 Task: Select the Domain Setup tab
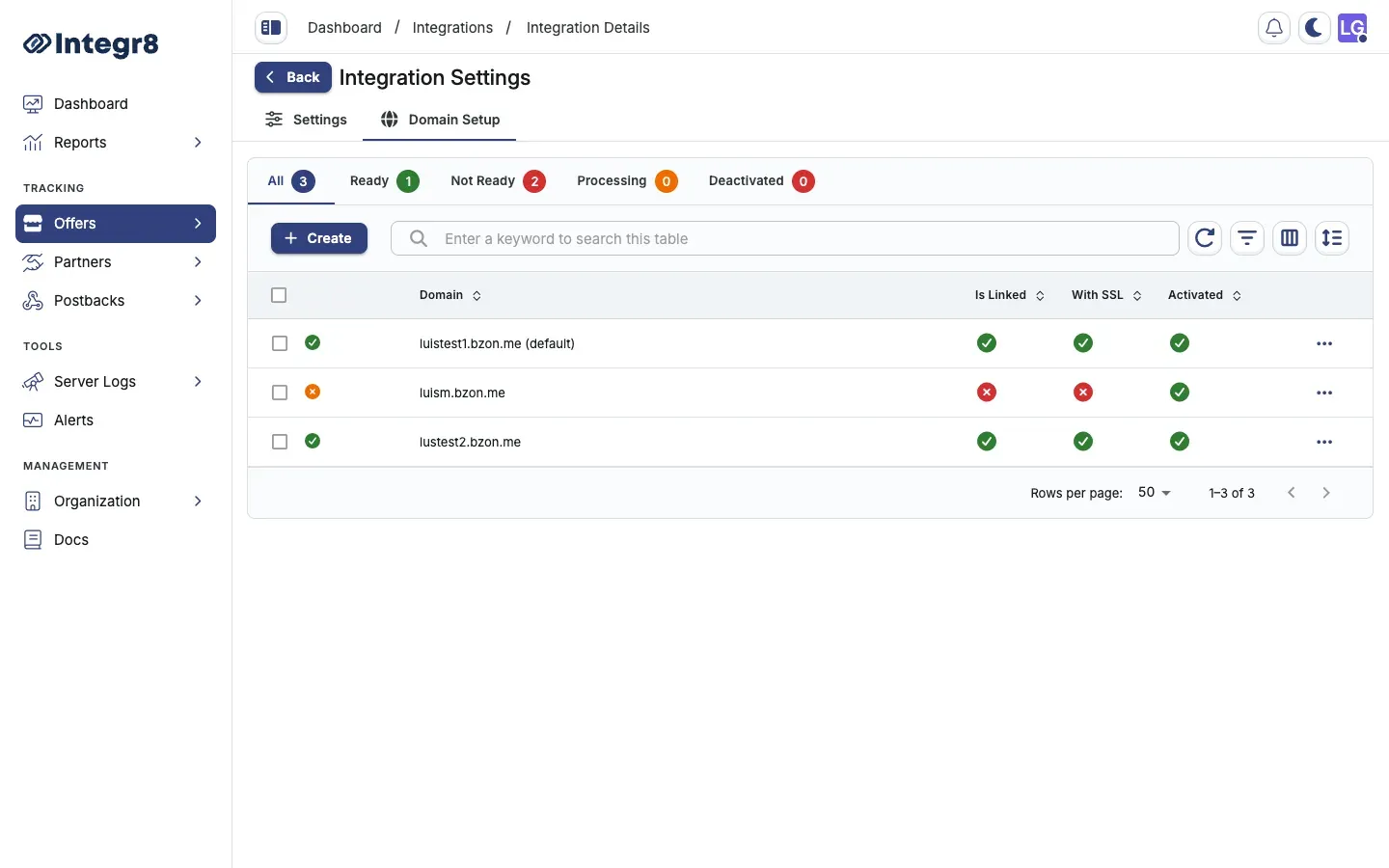pos(440,120)
